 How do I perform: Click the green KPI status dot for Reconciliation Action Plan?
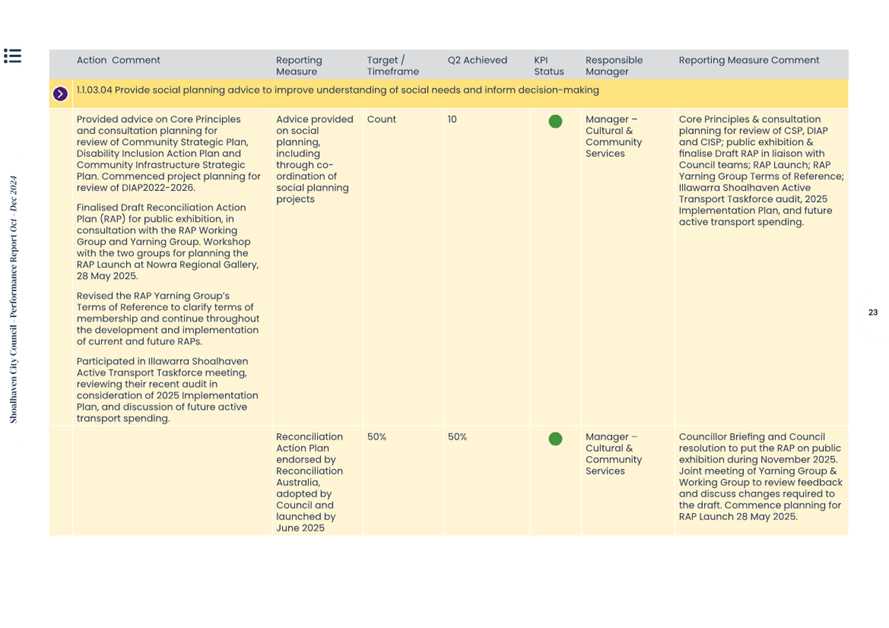pos(555,439)
